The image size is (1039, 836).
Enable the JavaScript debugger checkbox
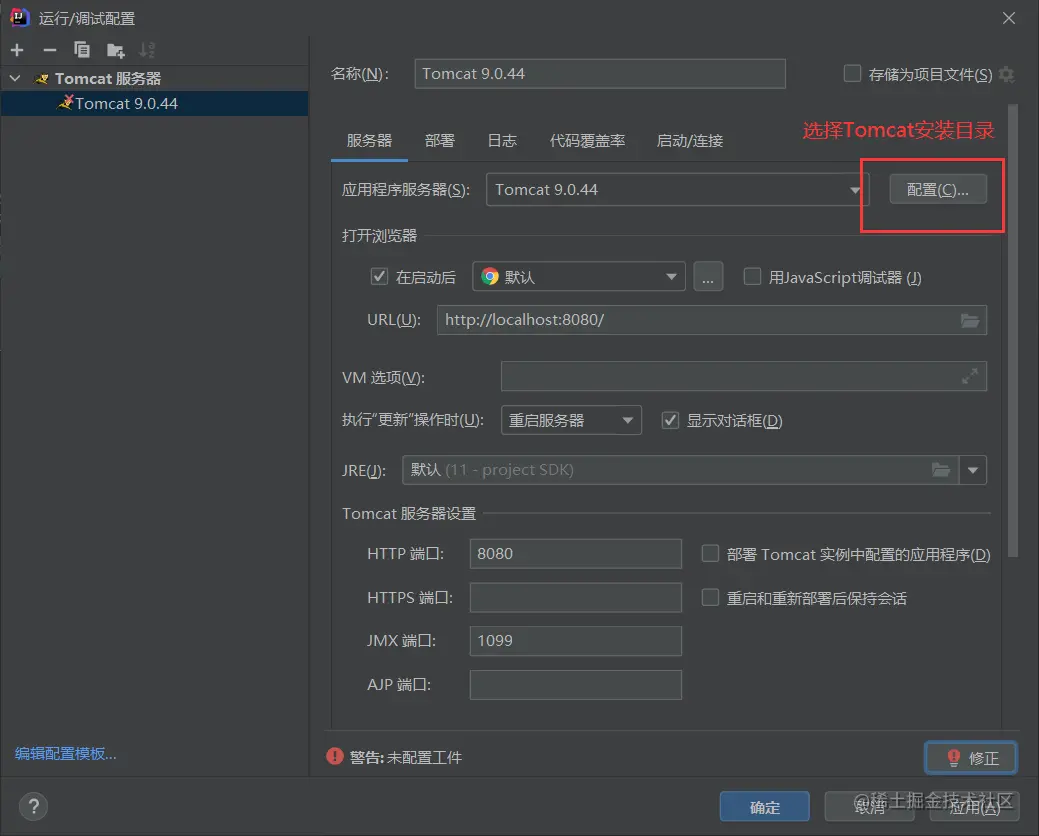[752, 277]
